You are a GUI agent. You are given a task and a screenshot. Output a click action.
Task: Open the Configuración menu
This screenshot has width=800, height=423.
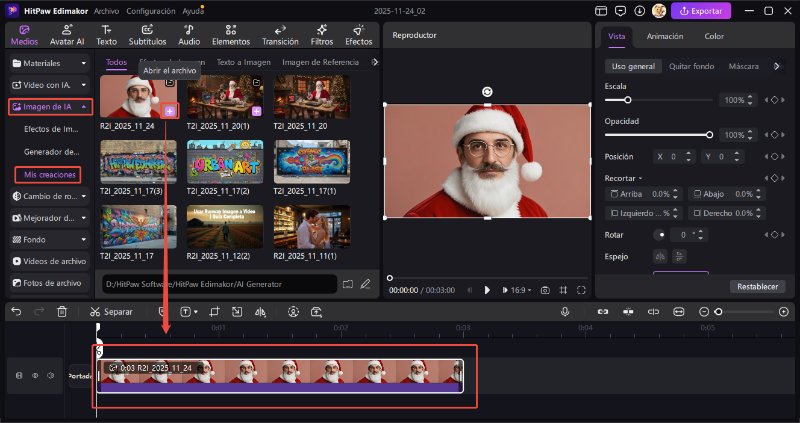point(151,11)
